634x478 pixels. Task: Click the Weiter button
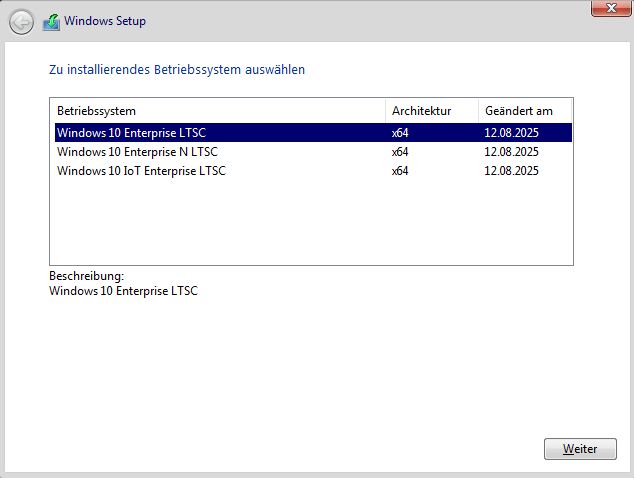(580, 449)
